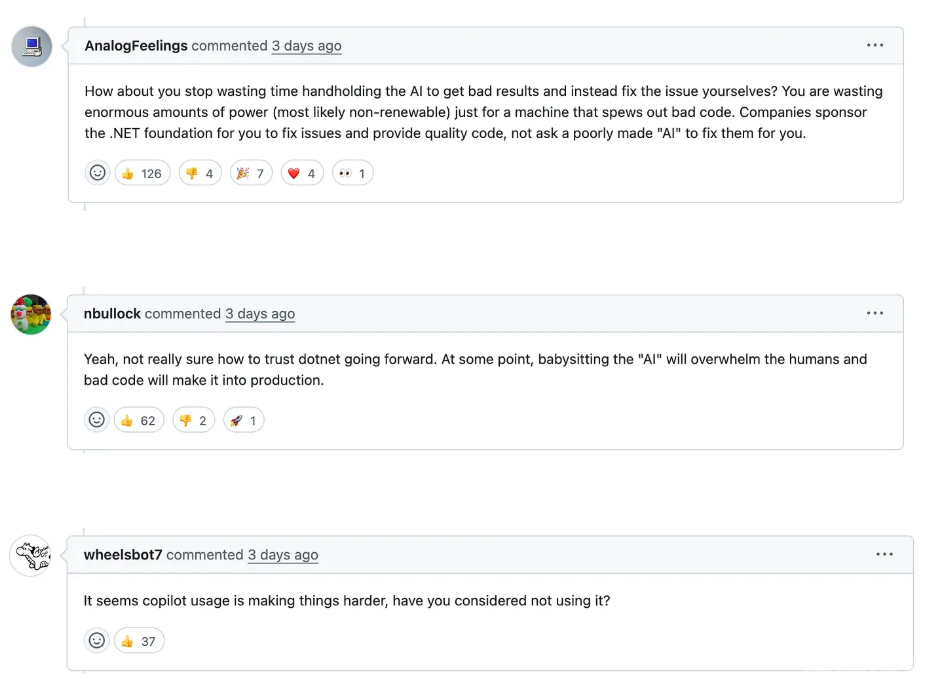
Task: Open AnalogFeelings avatar picture
Action: pos(32,46)
